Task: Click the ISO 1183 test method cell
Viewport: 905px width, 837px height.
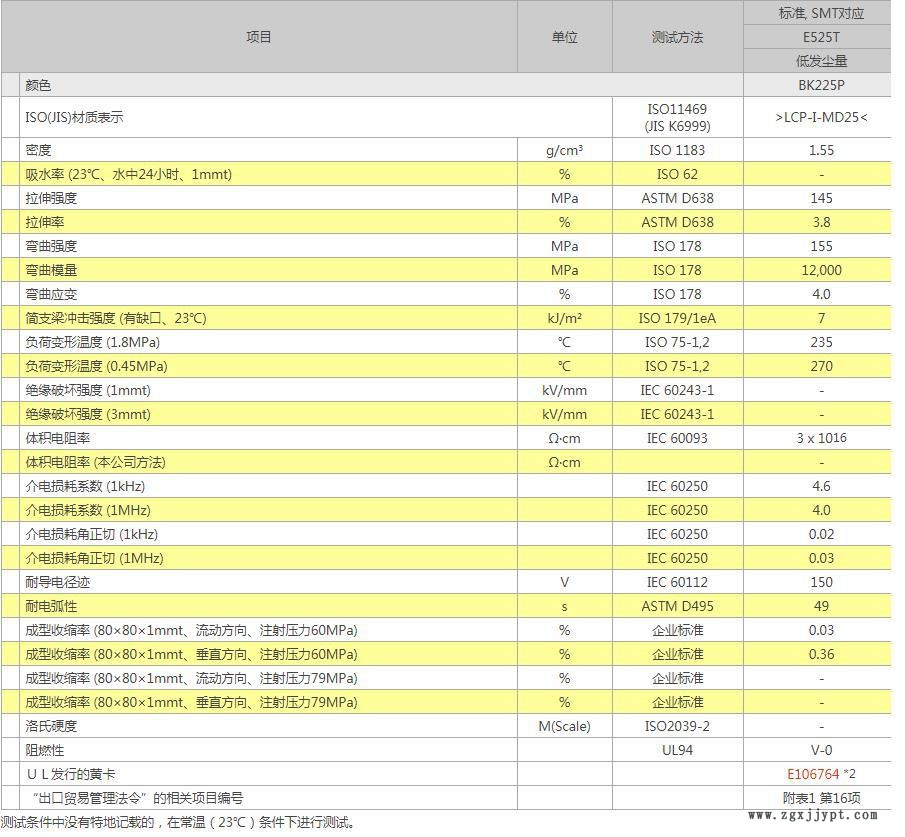Action: 672,150
